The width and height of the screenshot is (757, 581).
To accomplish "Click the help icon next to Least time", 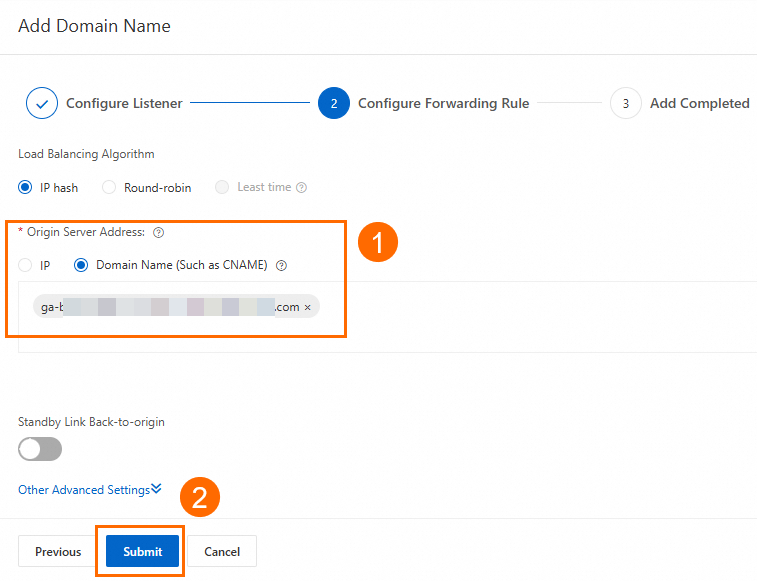I will 302,187.
